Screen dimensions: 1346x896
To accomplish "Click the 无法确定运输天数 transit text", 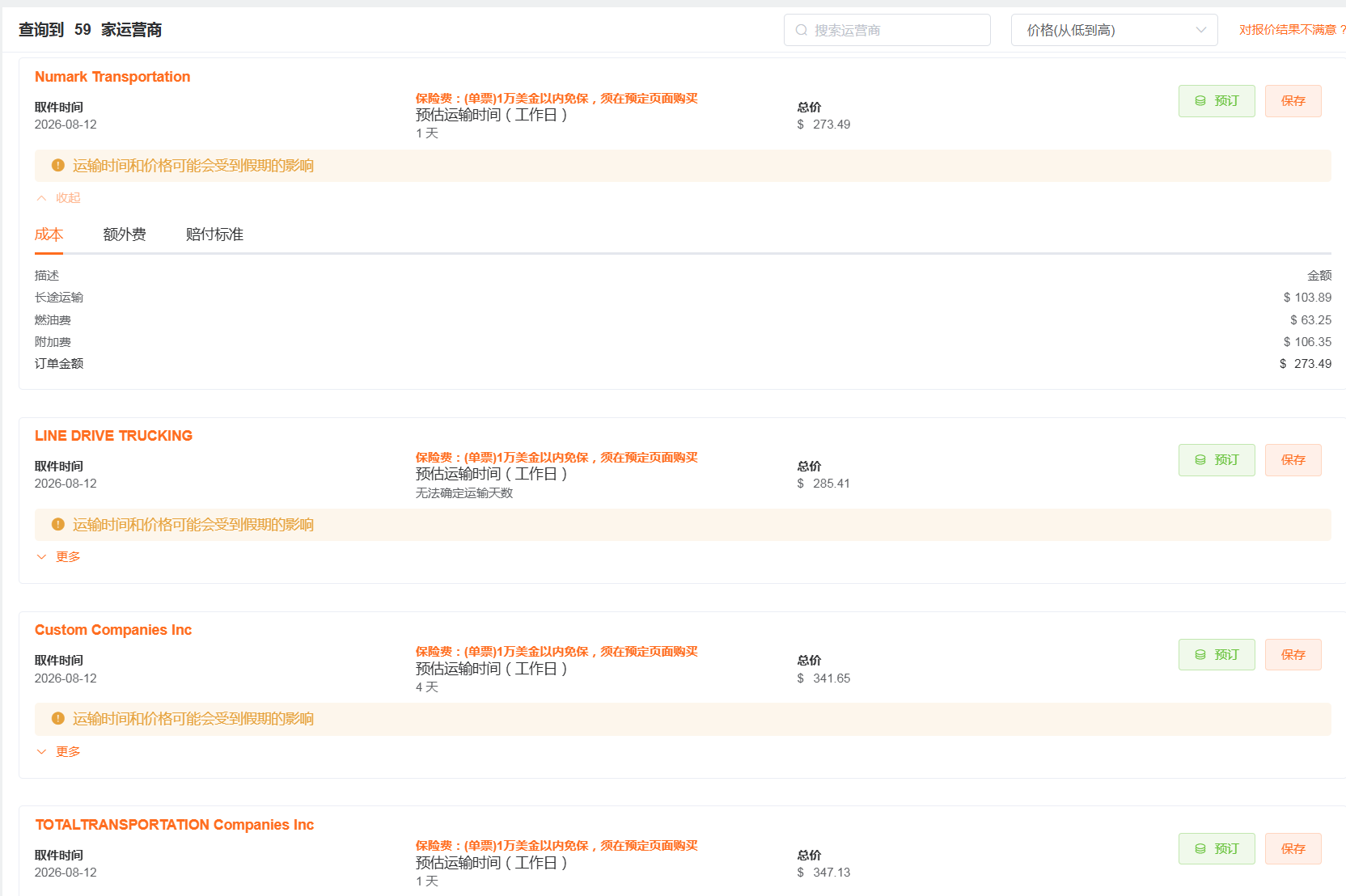I will tap(464, 493).
